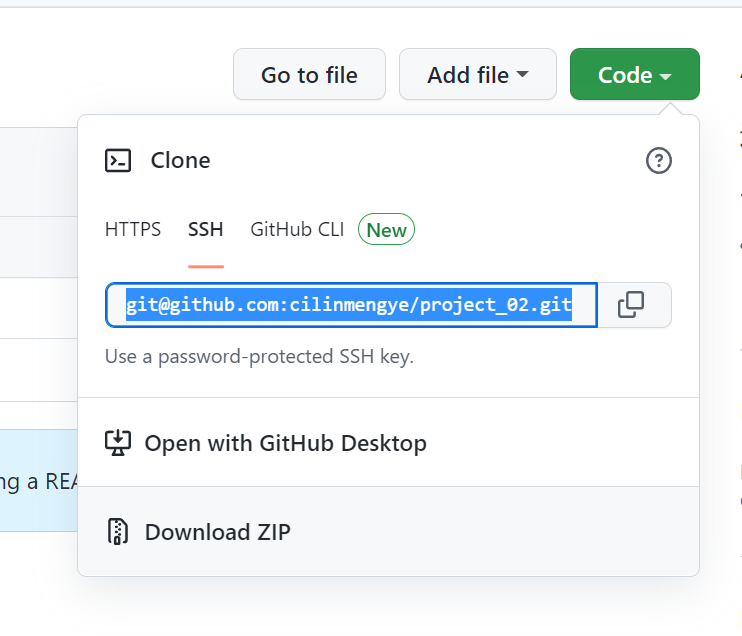This screenshot has height=636, width=742.
Task: Select the Download ZIP option
Action: tap(217, 532)
